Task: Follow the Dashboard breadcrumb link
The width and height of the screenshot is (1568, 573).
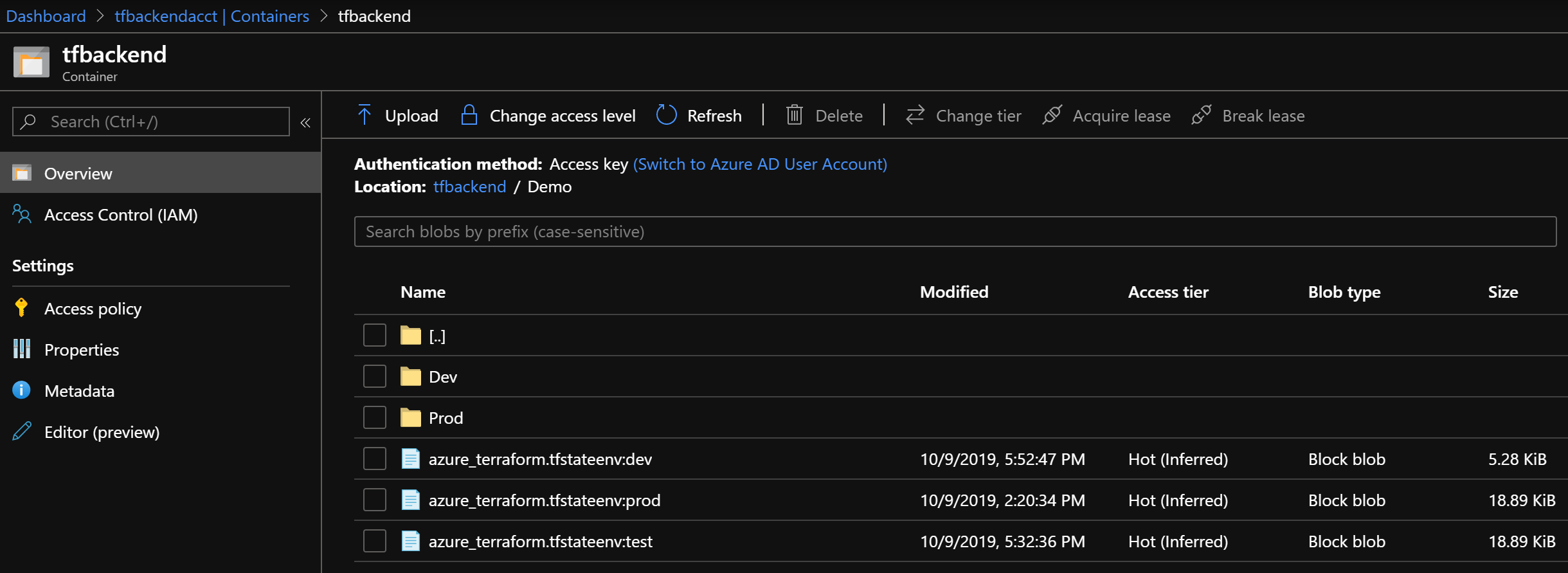Action: (x=46, y=16)
